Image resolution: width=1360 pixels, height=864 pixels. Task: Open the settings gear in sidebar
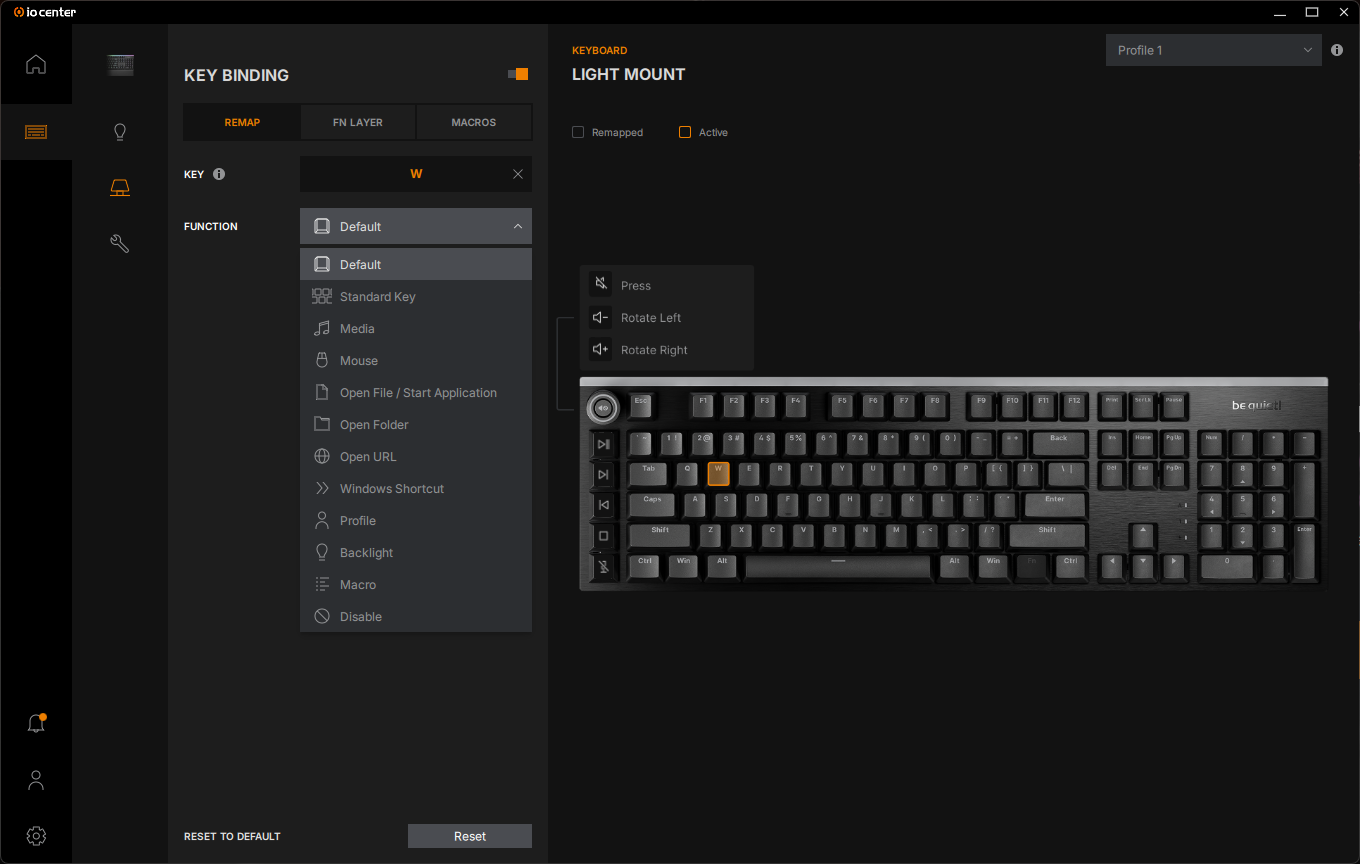pos(36,836)
